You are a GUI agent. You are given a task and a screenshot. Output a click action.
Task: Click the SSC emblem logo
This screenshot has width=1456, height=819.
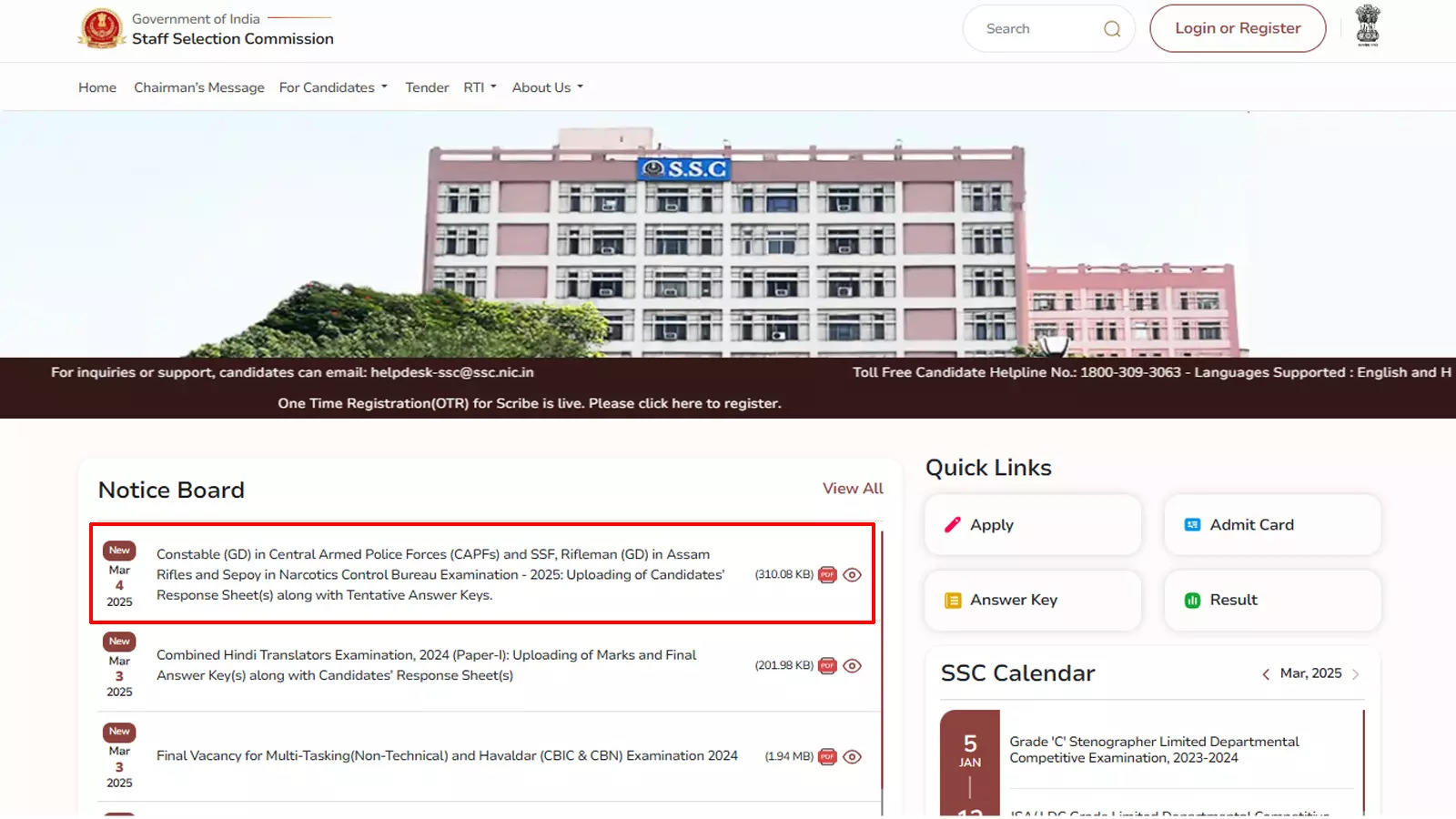(102, 28)
